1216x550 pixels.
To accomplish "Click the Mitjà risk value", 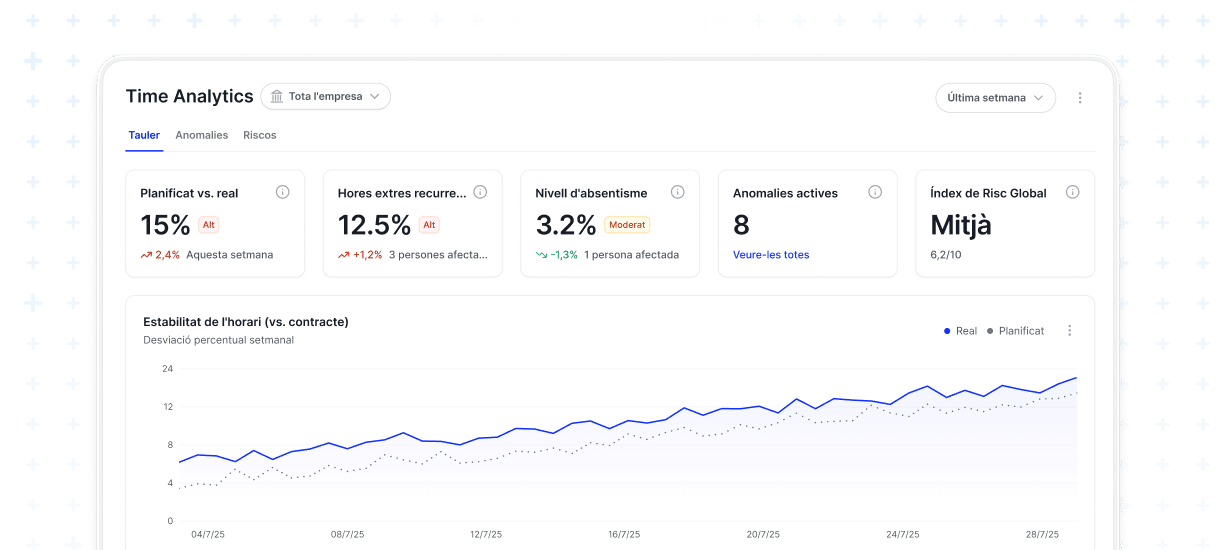I will [961, 225].
